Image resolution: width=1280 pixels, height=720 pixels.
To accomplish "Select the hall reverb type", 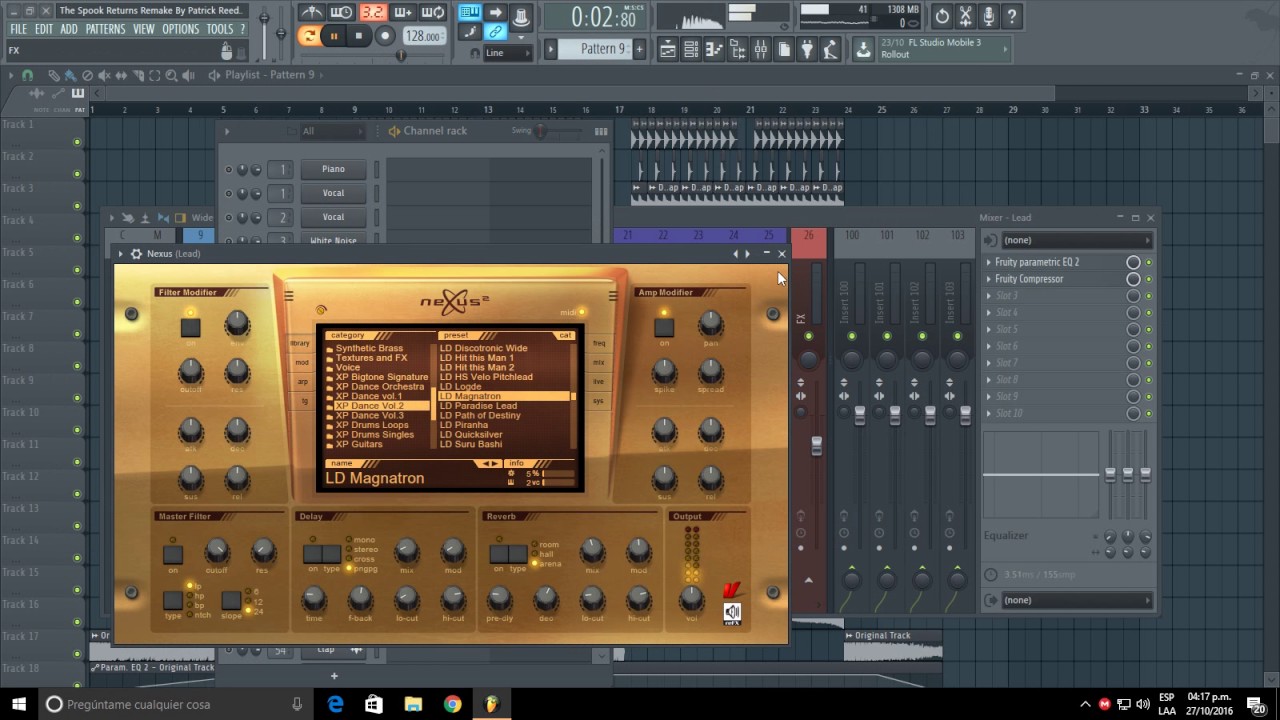I will [546, 554].
